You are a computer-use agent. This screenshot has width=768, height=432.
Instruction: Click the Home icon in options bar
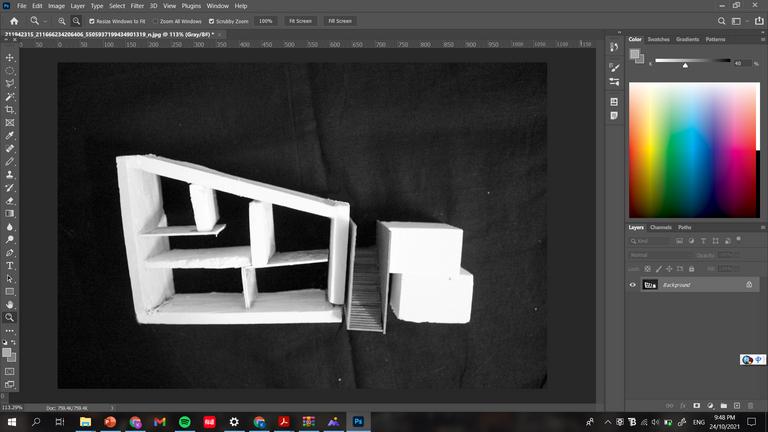coord(14,21)
